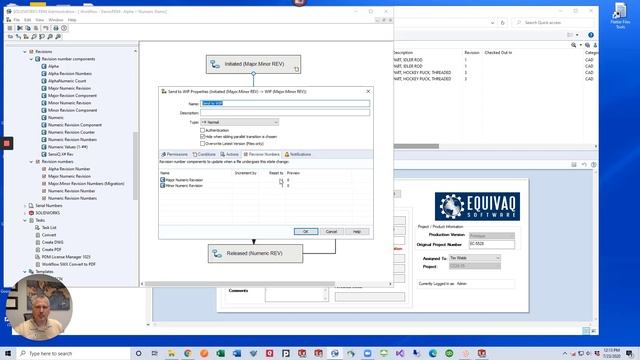The width and height of the screenshot is (640, 360).
Task: Click the Create DWG task icon
Action: pos(38,242)
